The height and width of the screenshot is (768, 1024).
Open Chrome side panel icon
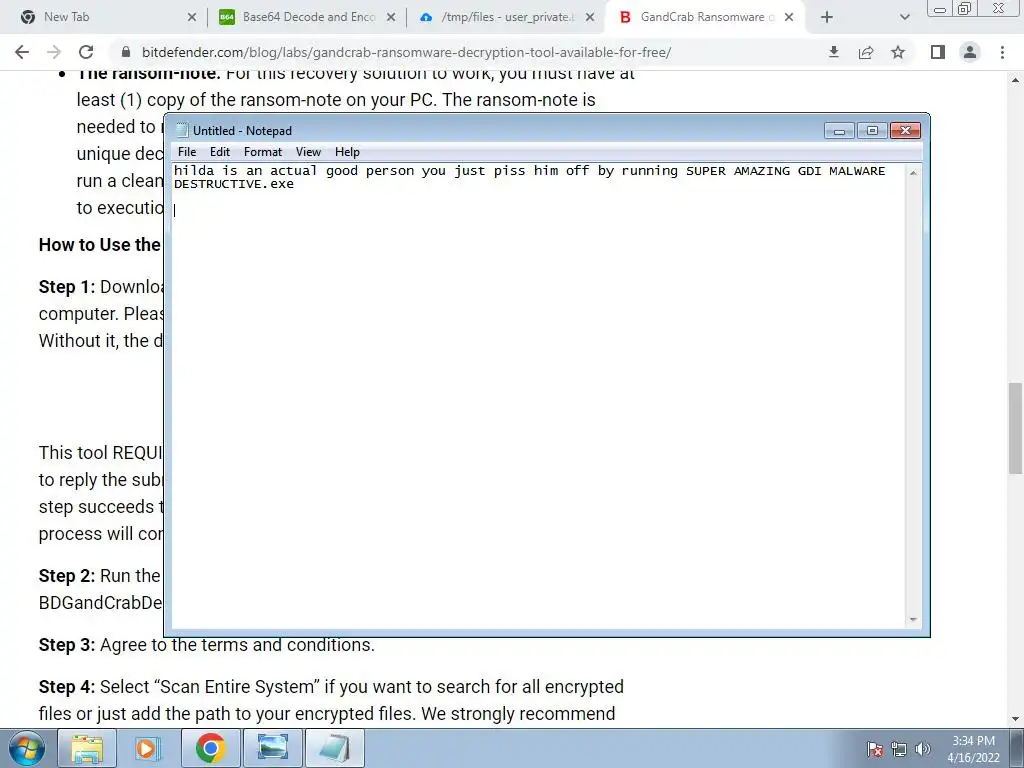[x=938, y=52]
